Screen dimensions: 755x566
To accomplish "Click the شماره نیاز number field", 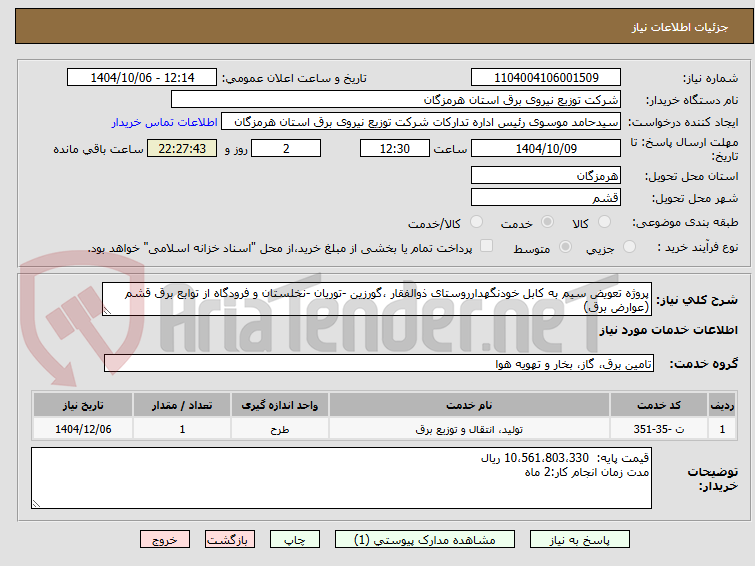I will [546, 78].
